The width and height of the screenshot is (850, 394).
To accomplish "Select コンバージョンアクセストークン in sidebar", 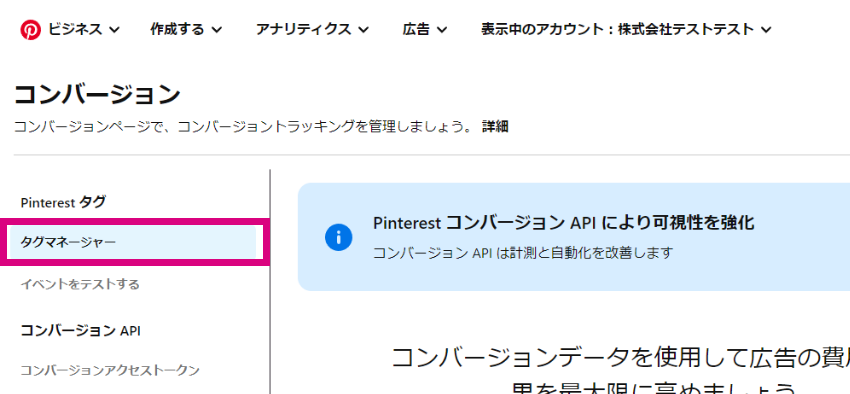I will (110, 371).
